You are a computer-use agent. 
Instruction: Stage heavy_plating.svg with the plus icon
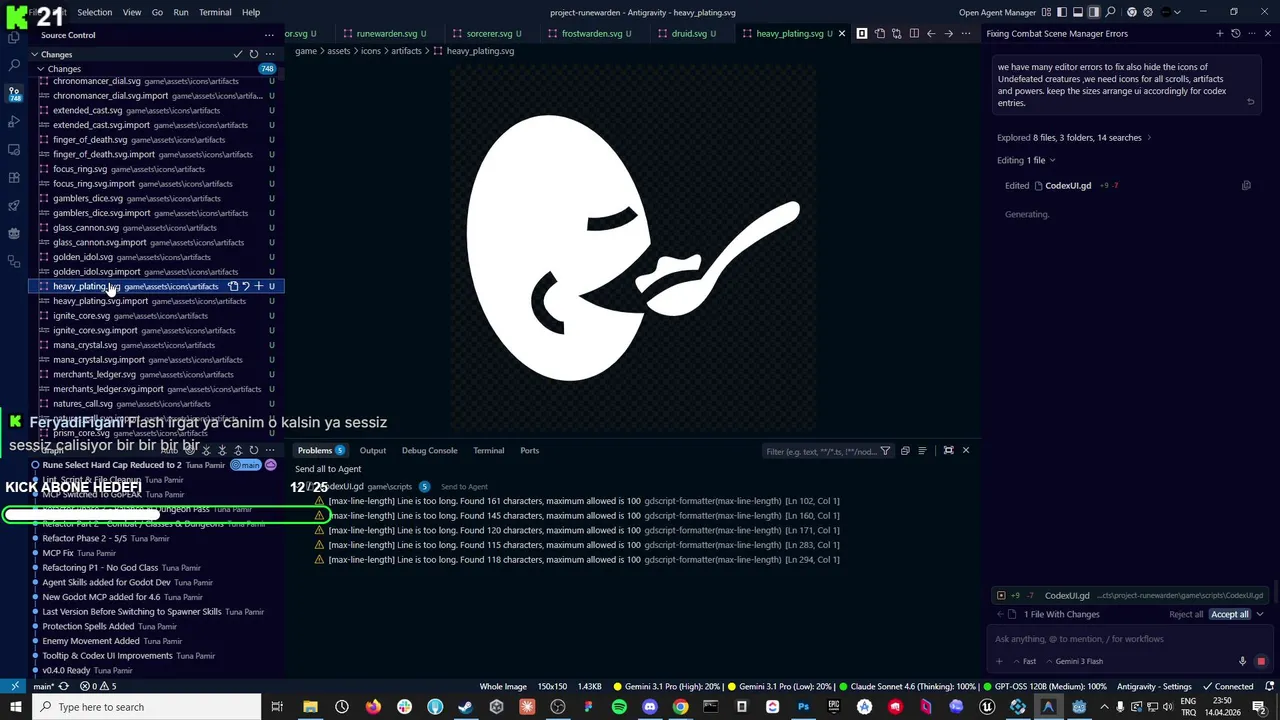[x=258, y=286]
